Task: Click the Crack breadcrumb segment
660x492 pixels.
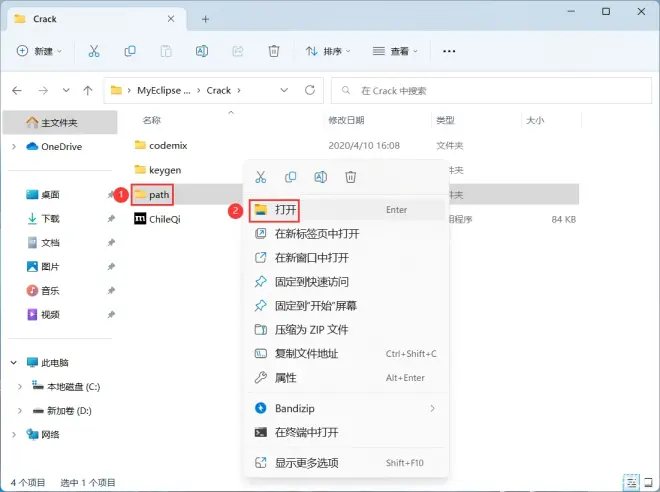Action: (x=218, y=90)
